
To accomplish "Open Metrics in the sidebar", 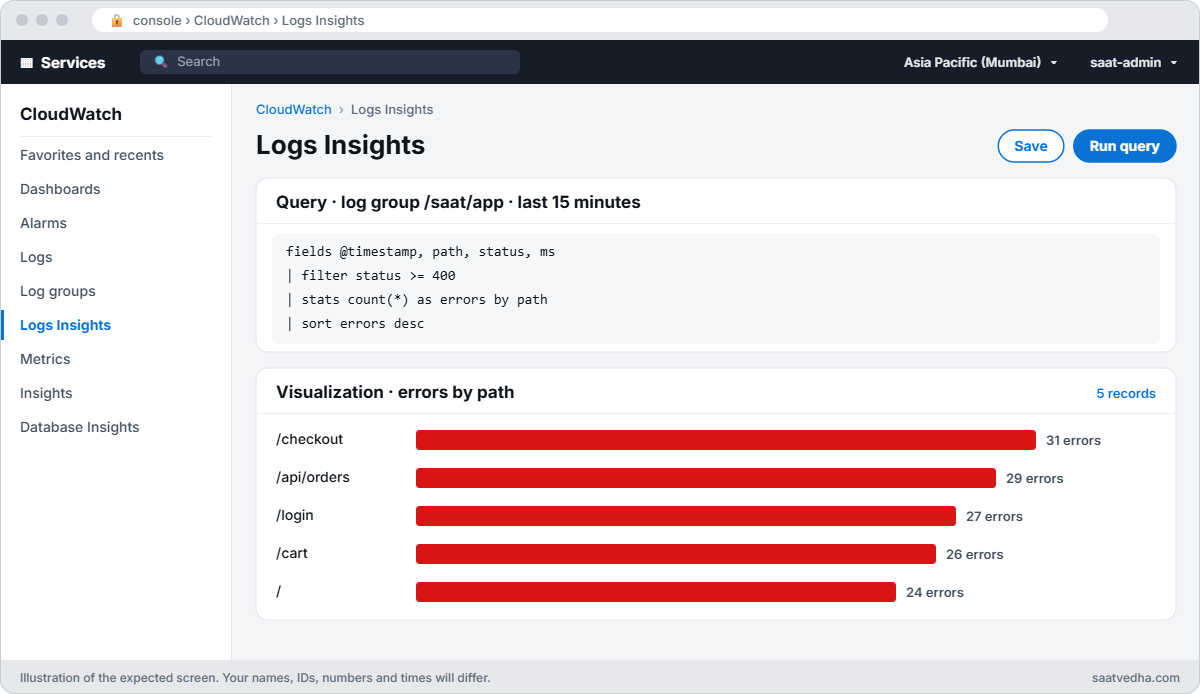I will click(x=45, y=359).
